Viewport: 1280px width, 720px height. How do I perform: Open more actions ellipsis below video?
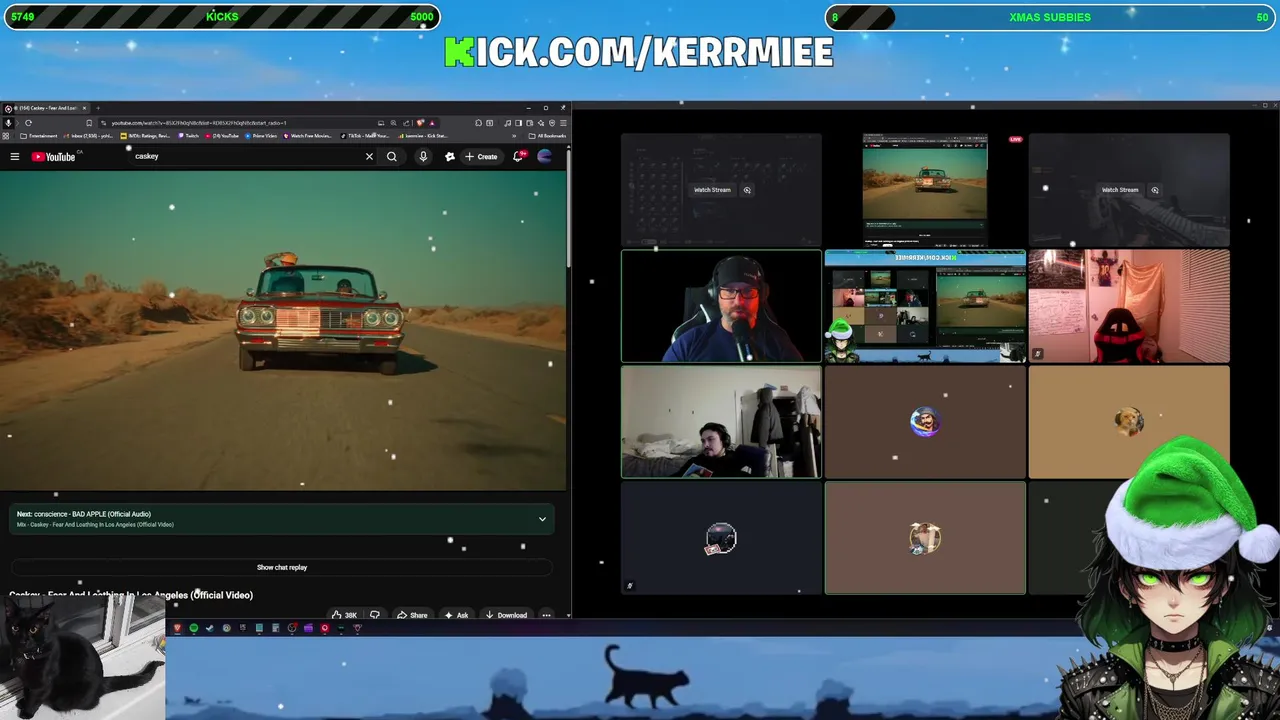pos(546,615)
